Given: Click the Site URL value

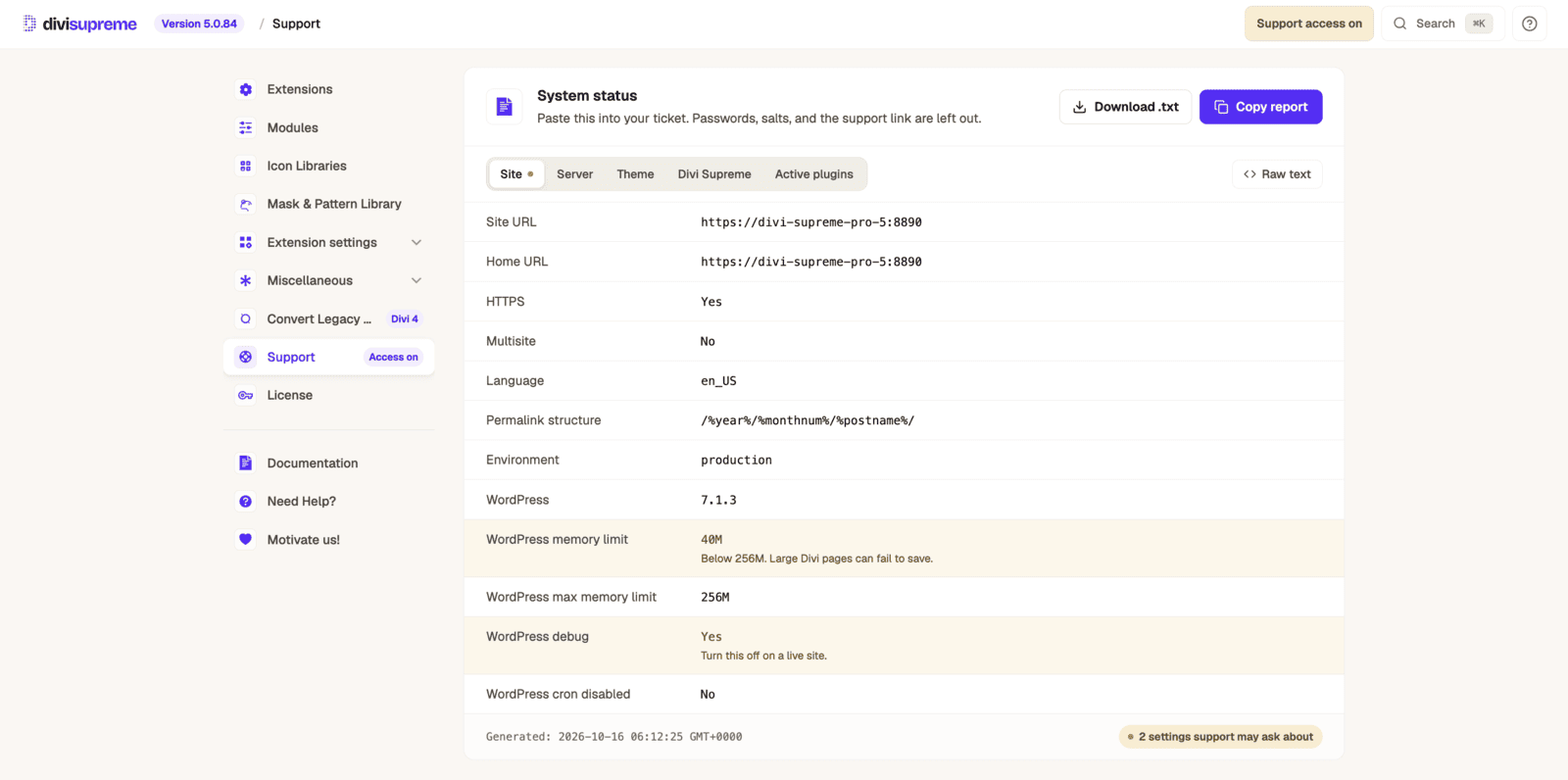Looking at the screenshot, I should click(x=810, y=222).
